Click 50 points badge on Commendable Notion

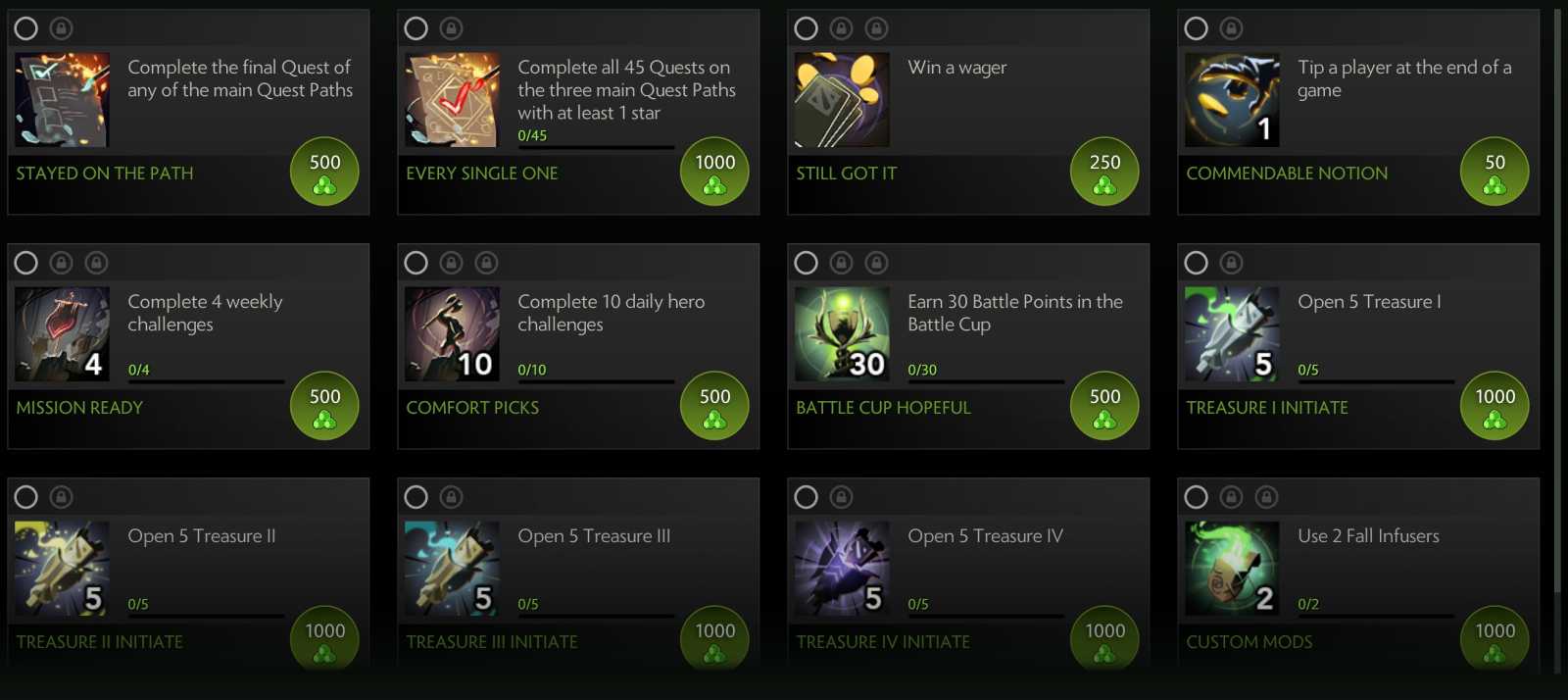1494,172
